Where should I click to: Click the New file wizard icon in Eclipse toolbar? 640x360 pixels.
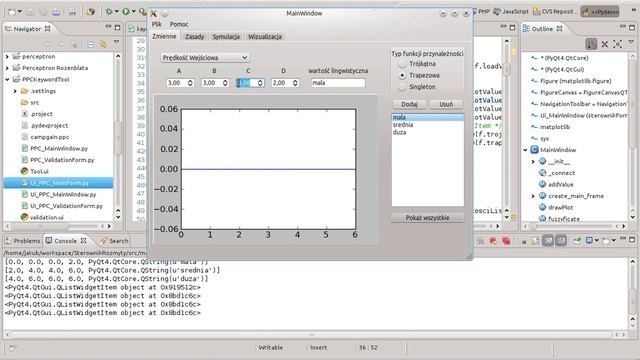click(x=12, y=12)
